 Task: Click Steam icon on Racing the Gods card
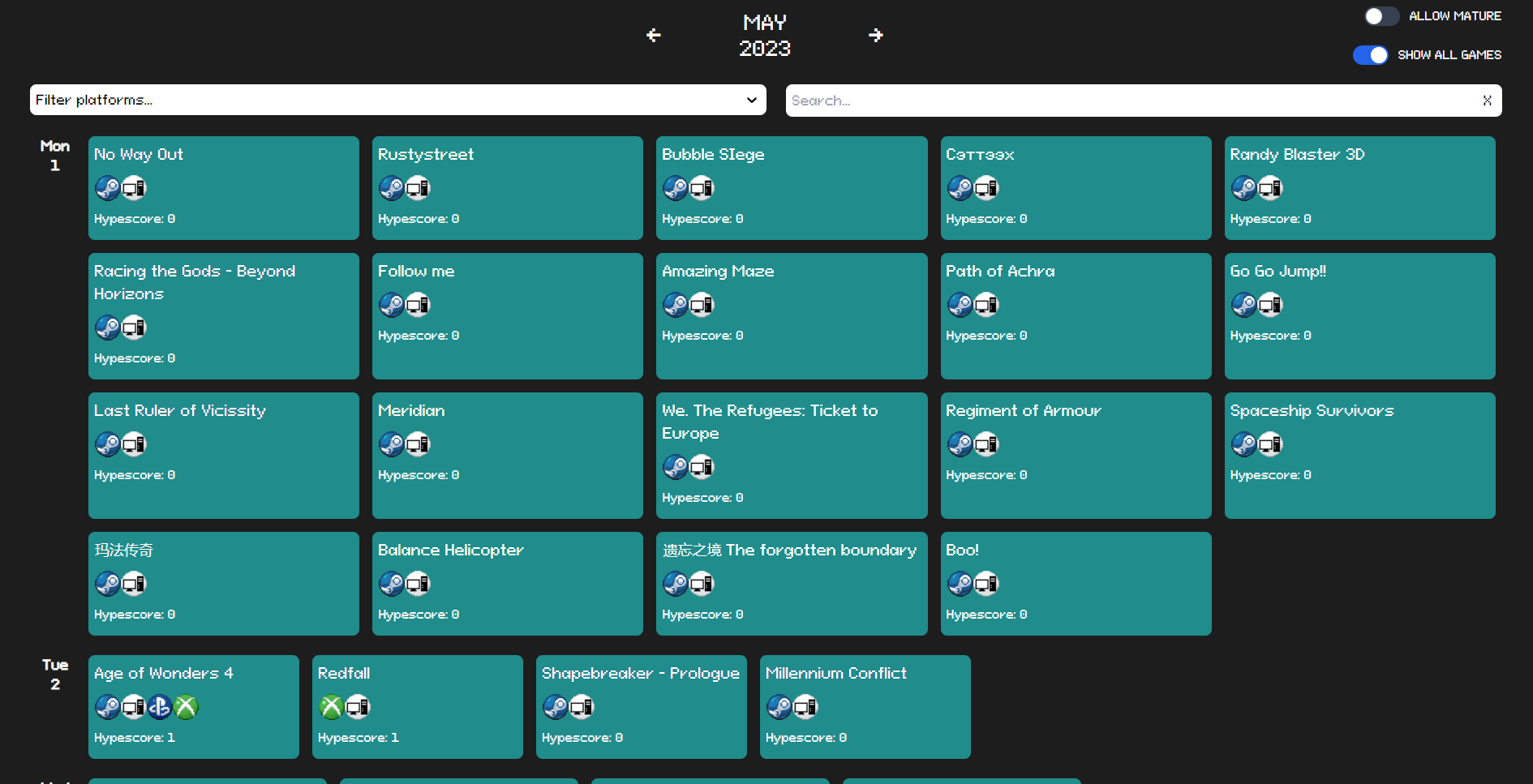click(x=107, y=328)
